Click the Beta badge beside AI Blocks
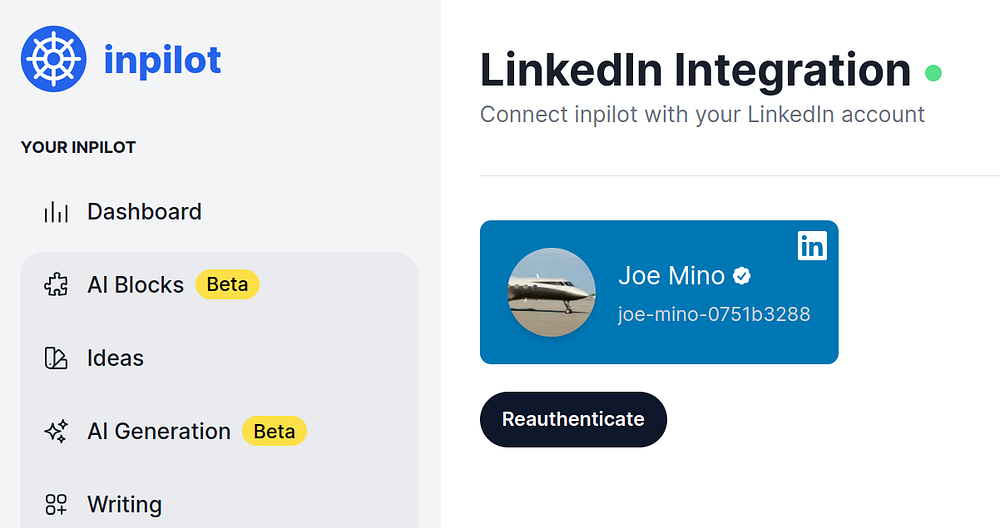Viewport: 1000px width, 528px height. click(x=227, y=285)
